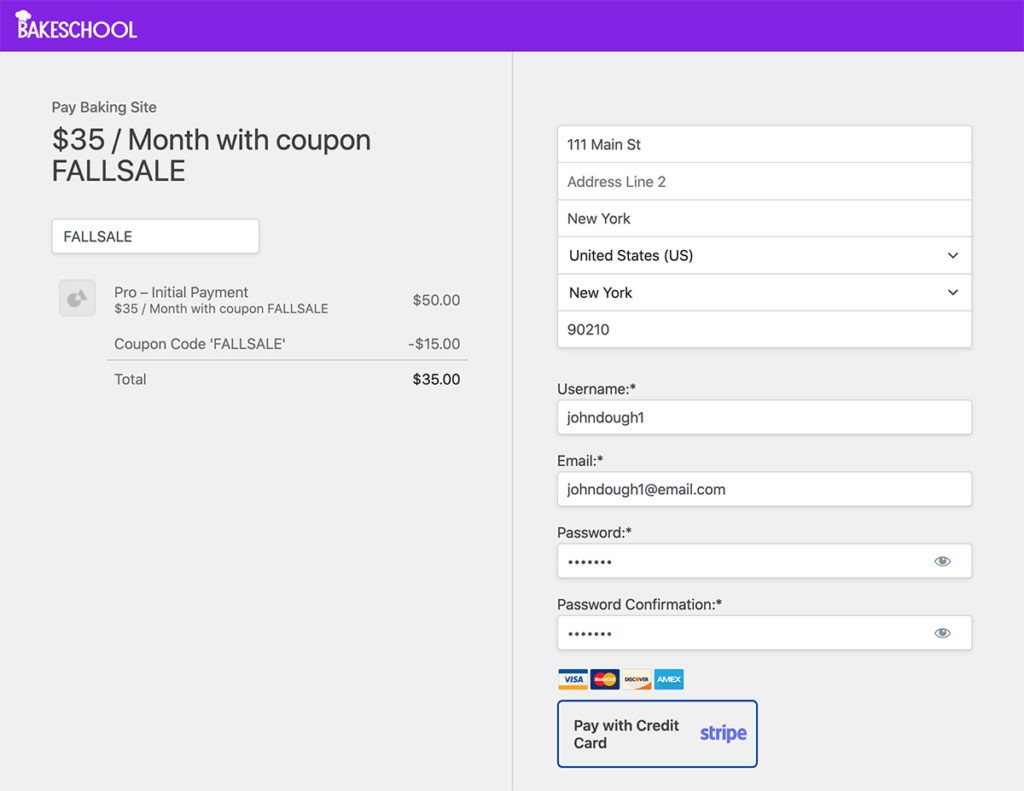
Task: Reveal the Password Confirmation field text
Action: click(942, 633)
